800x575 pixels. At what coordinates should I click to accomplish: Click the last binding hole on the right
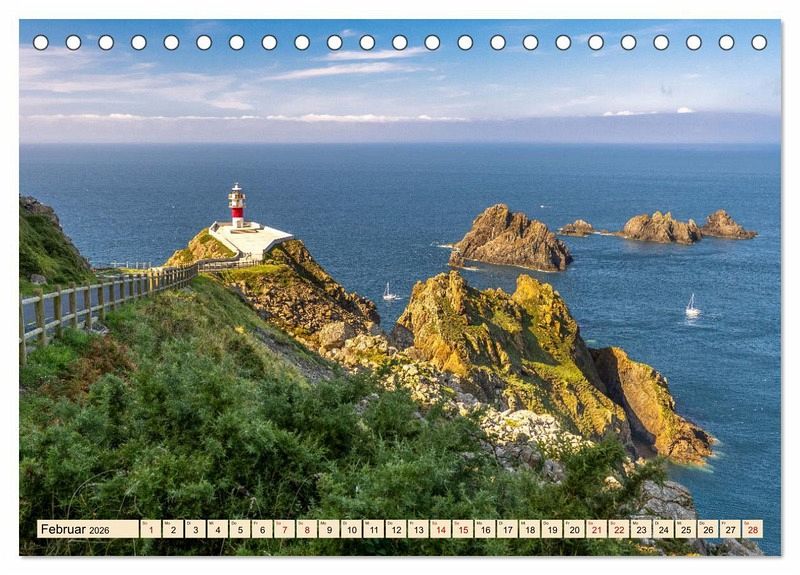pos(759,42)
